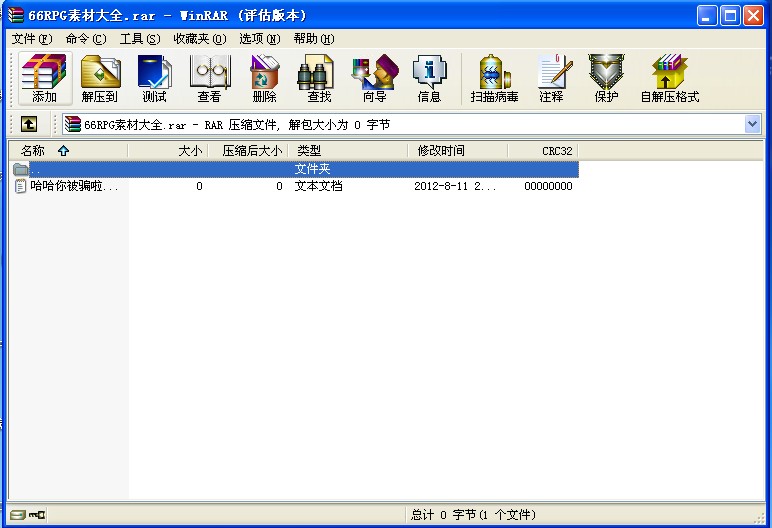Select the 哈哈你被骗啦... file row

[294, 186]
